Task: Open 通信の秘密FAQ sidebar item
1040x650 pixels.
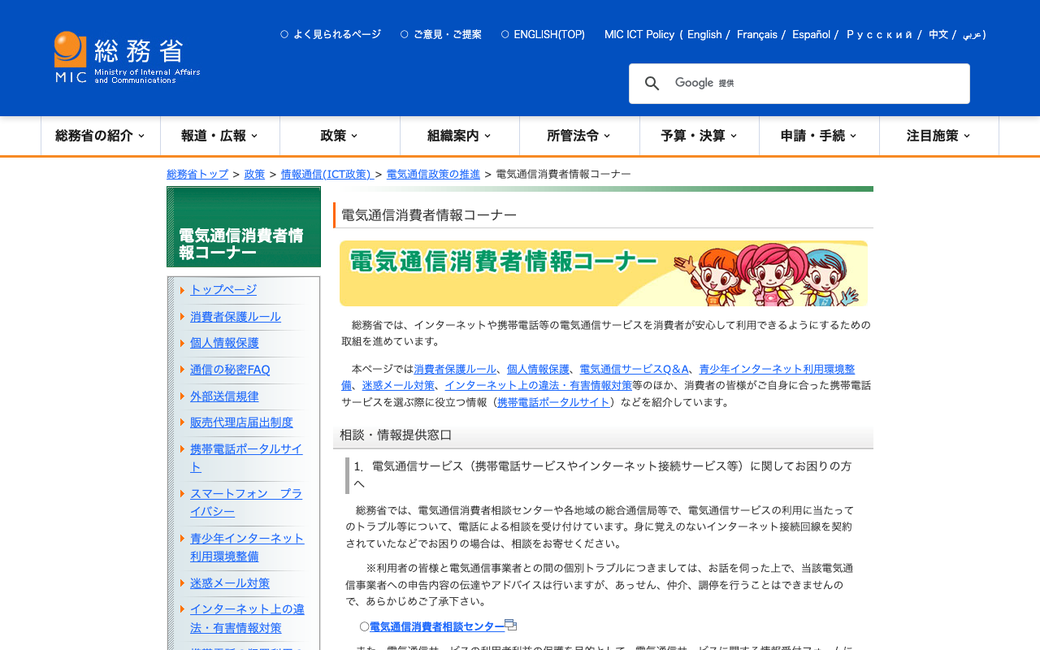Action: (230, 369)
